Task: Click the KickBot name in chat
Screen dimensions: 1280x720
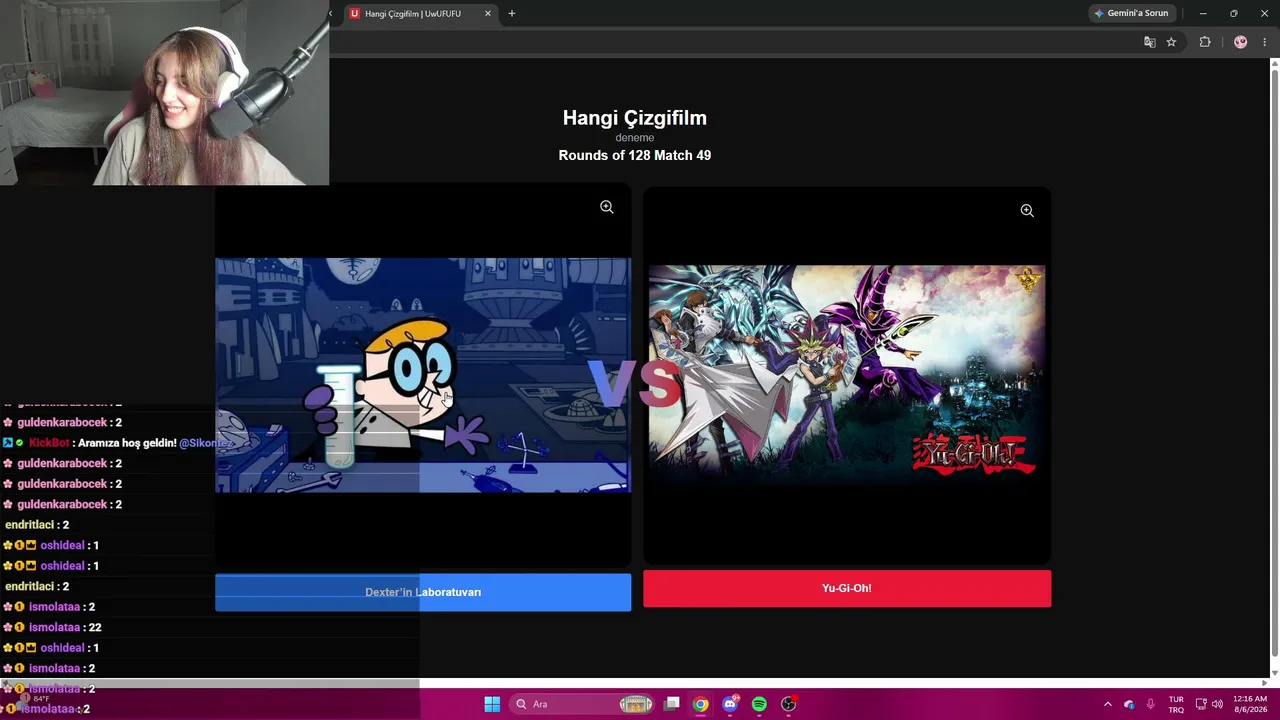Action: tap(49, 443)
